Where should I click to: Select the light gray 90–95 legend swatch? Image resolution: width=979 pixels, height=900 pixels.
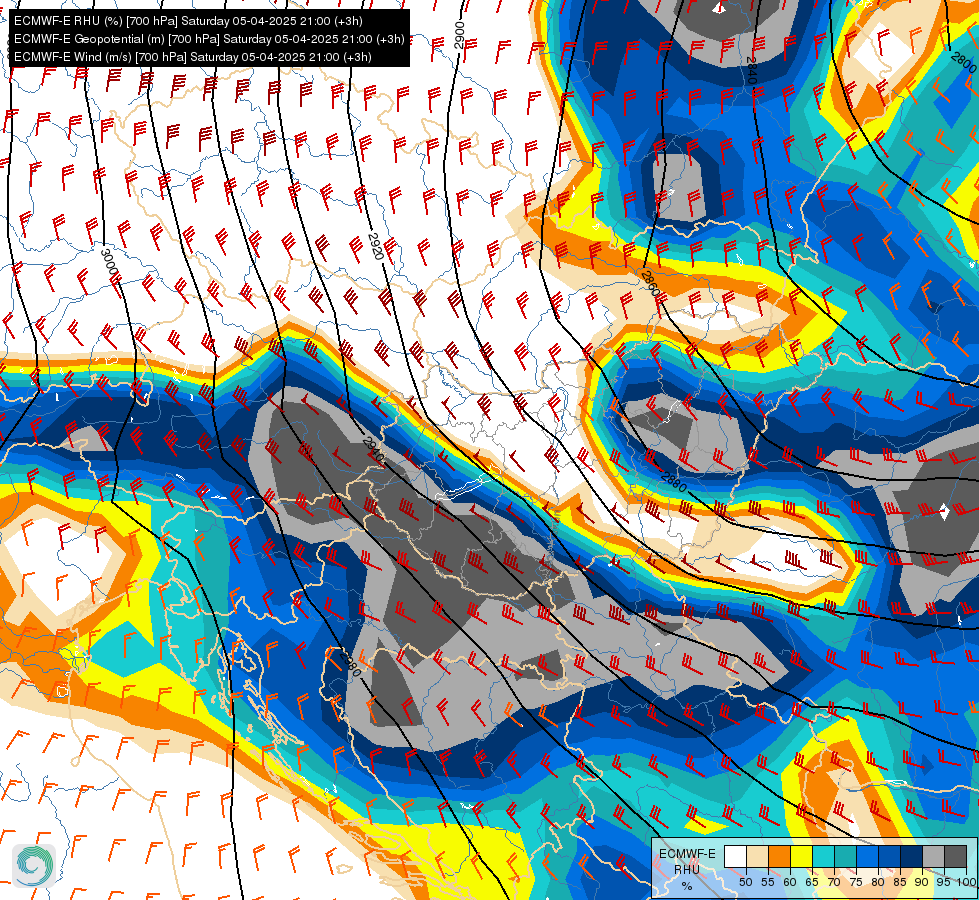coord(933,857)
